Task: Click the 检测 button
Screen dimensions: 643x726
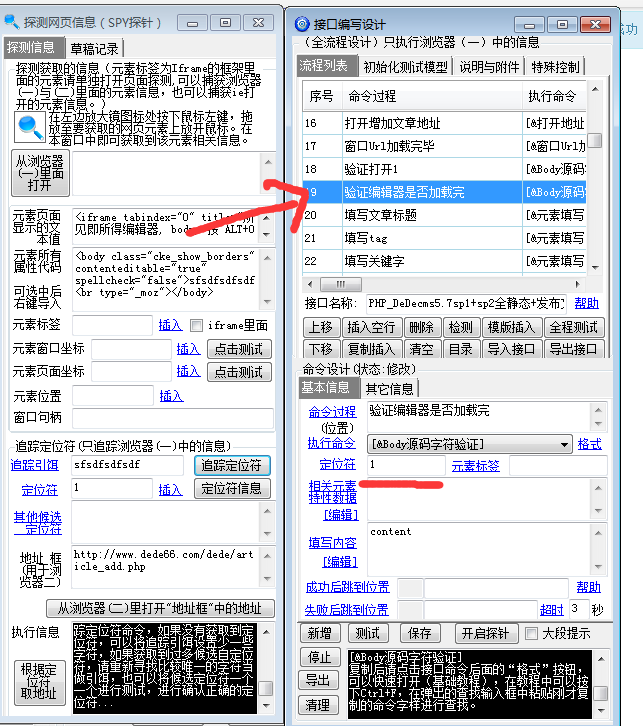Action: point(461,327)
